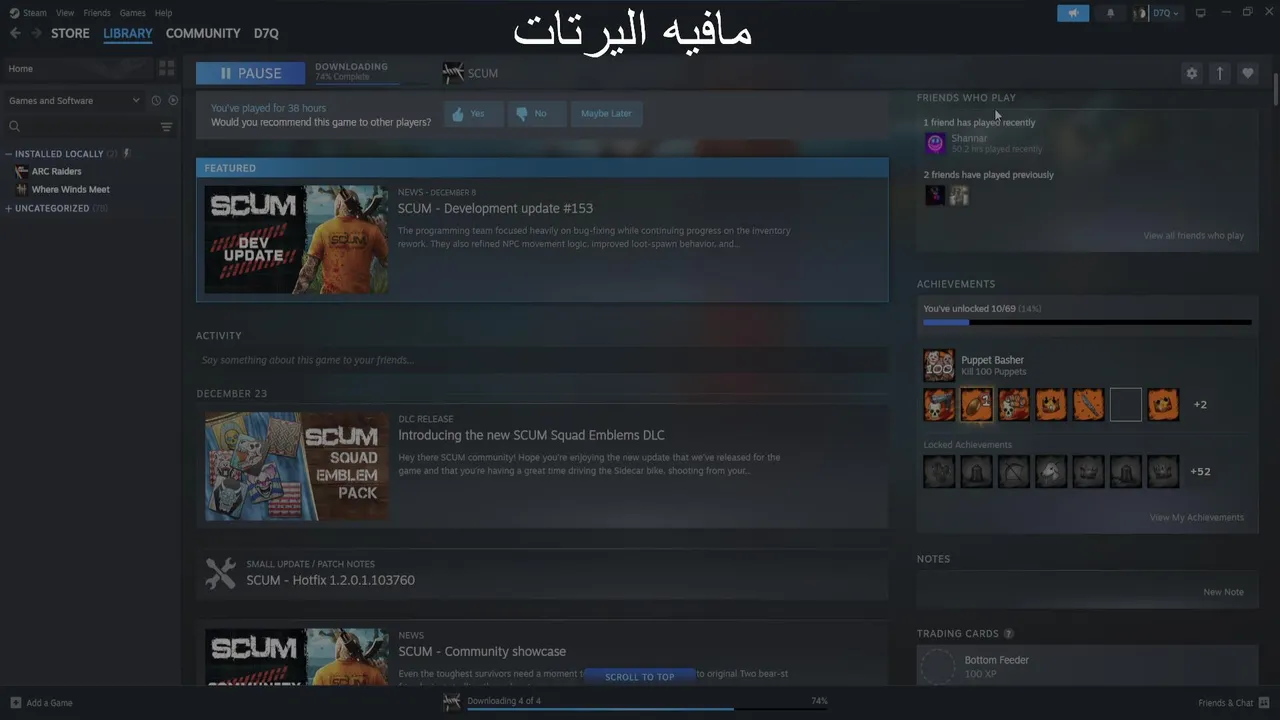This screenshot has height=720, width=1280.
Task: Open the View menu
Action: coord(65,13)
